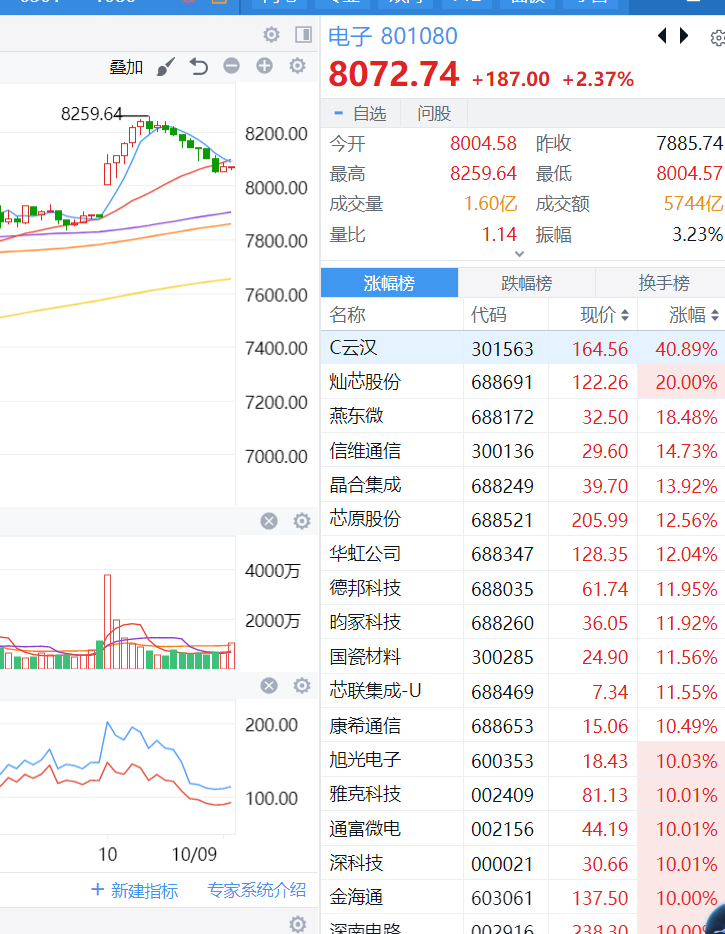Zoom in chart with the plus icon

point(264,67)
